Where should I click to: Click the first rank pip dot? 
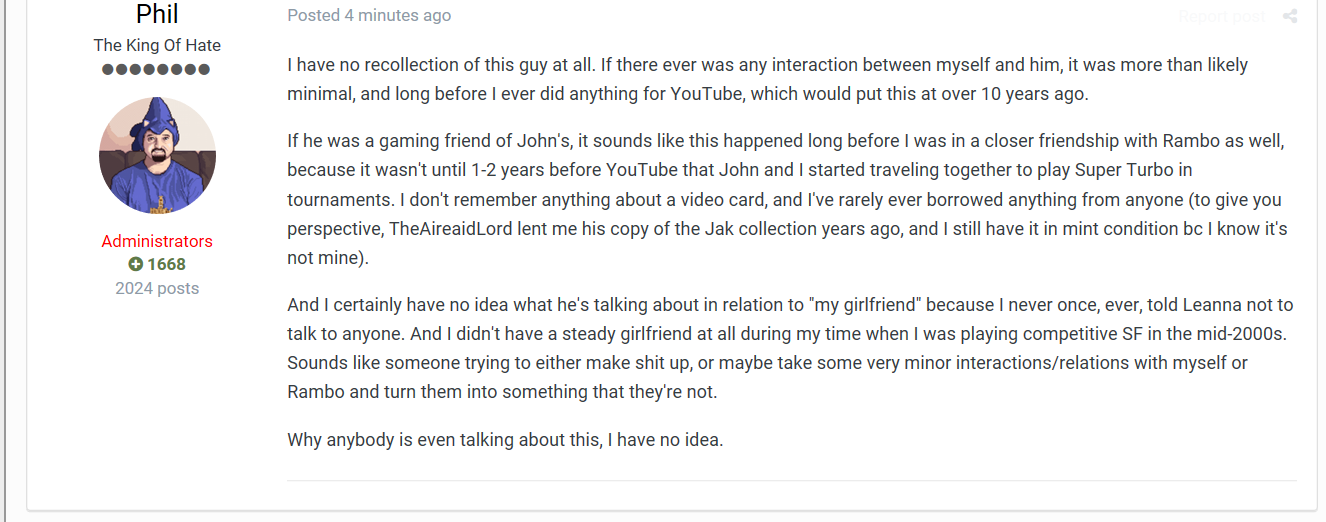point(108,69)
